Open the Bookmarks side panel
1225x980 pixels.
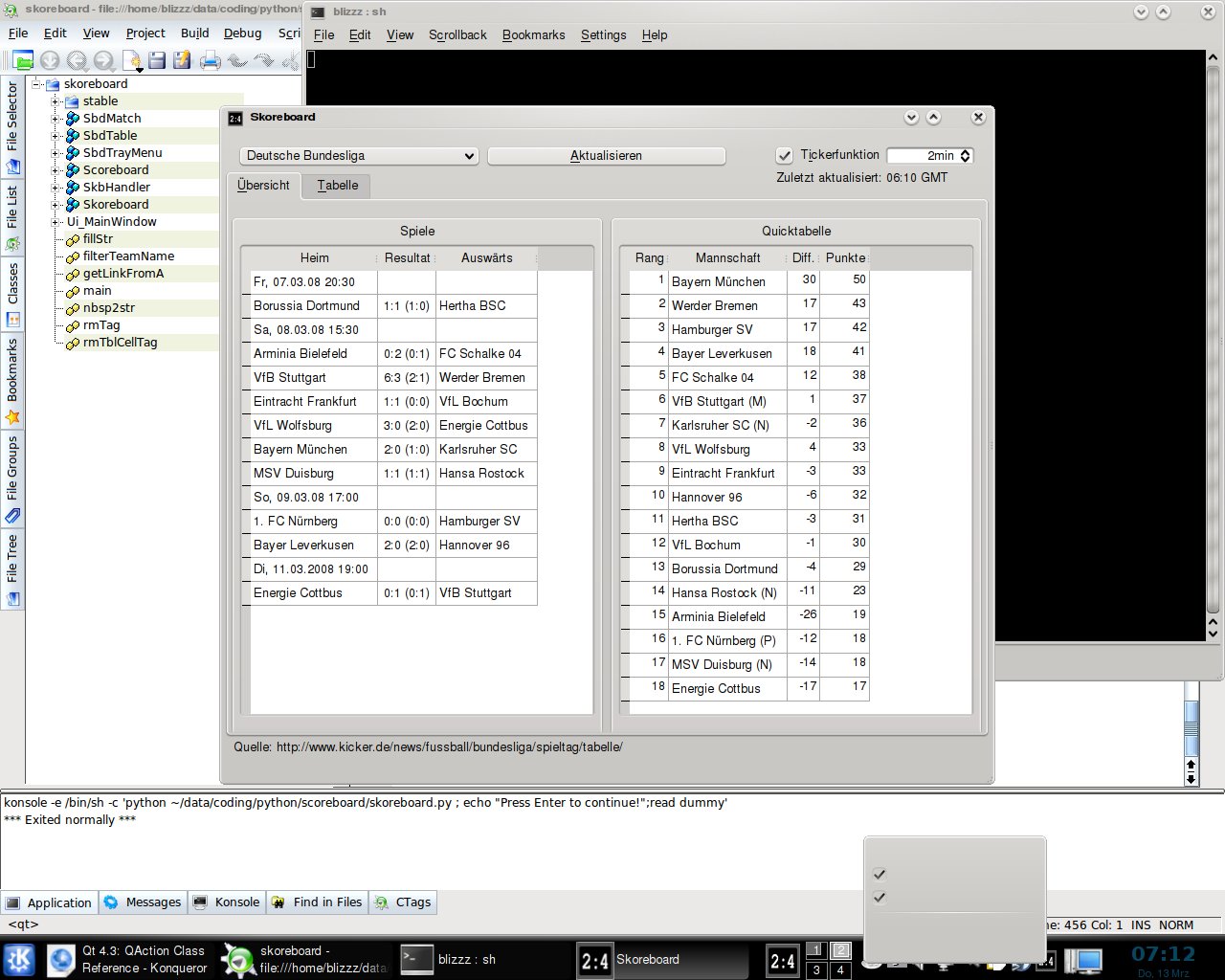click(x=12, y=381)
